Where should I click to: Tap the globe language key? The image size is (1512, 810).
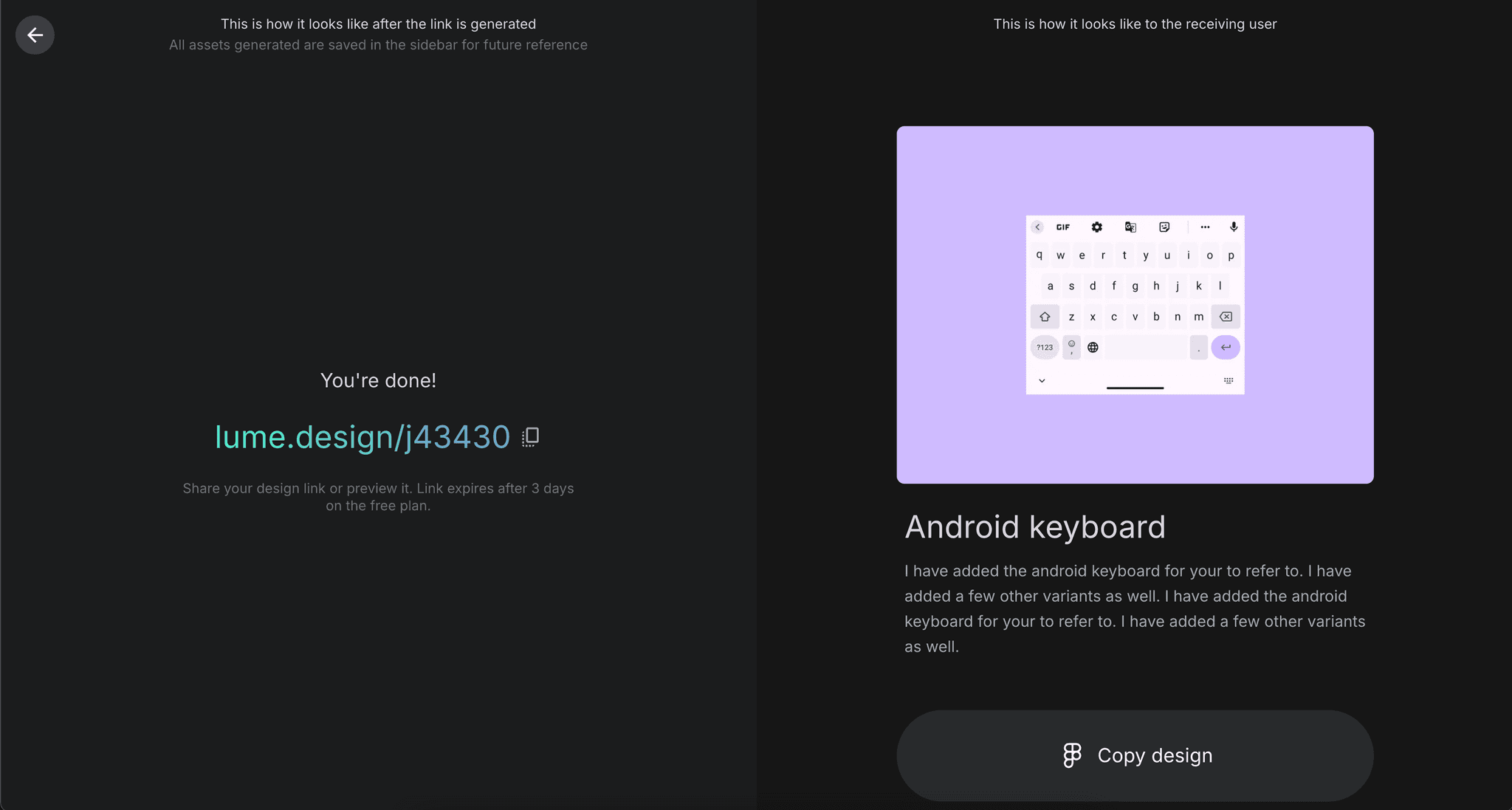[x=1093, y=347]
